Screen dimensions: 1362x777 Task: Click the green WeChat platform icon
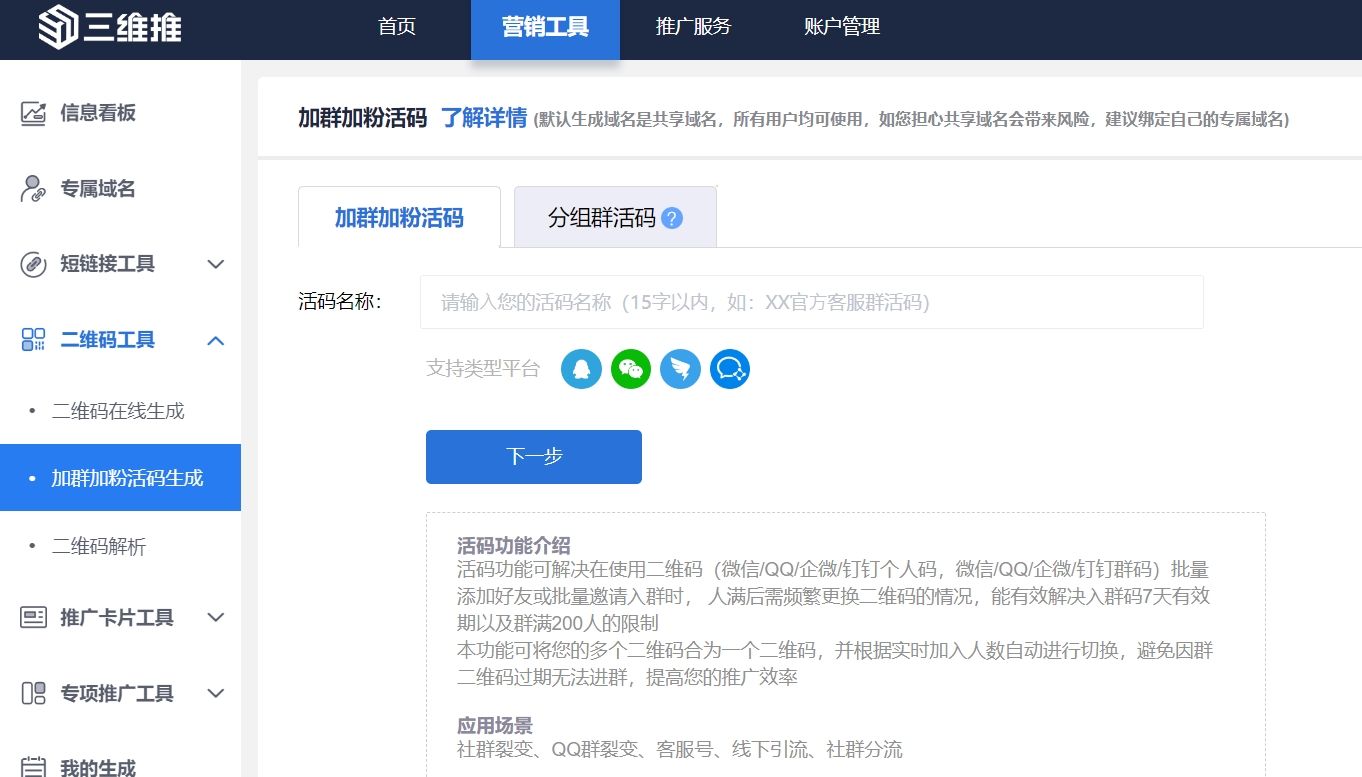631,369
